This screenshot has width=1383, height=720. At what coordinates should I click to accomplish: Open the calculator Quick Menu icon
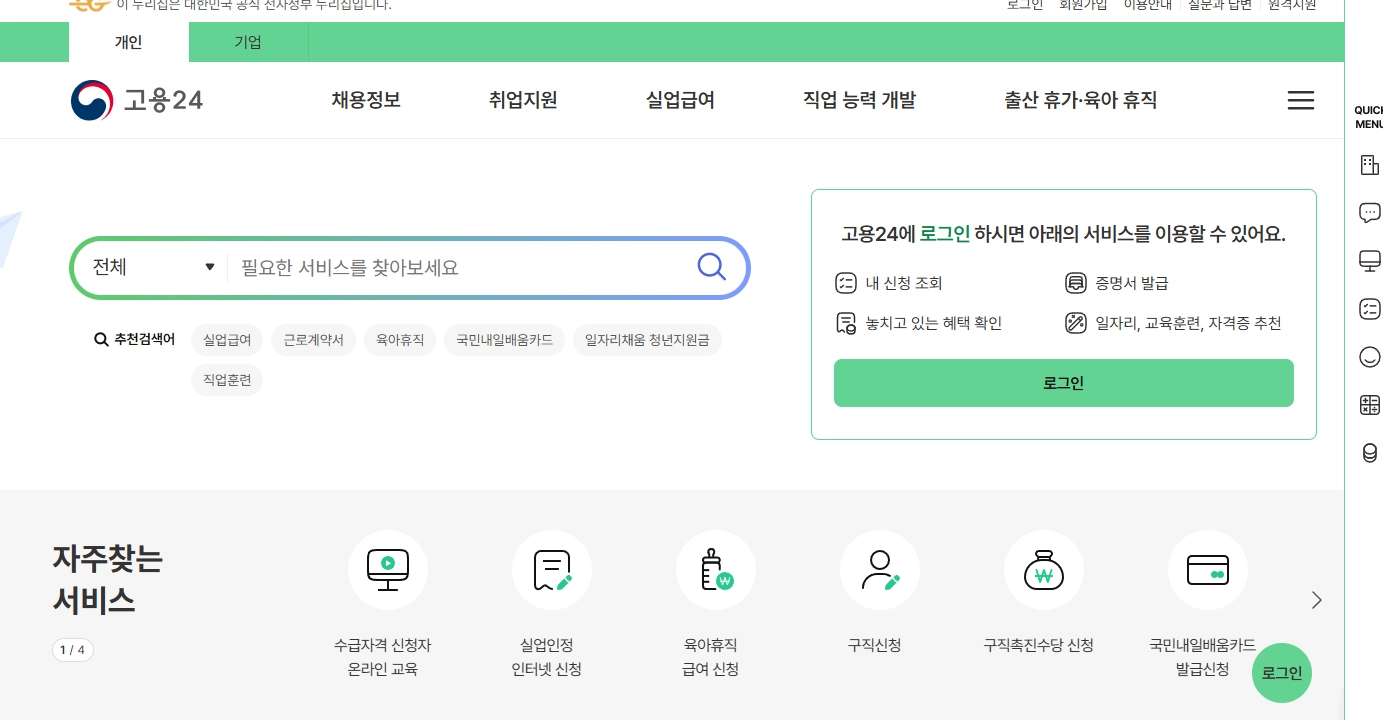pos(1369,405)
